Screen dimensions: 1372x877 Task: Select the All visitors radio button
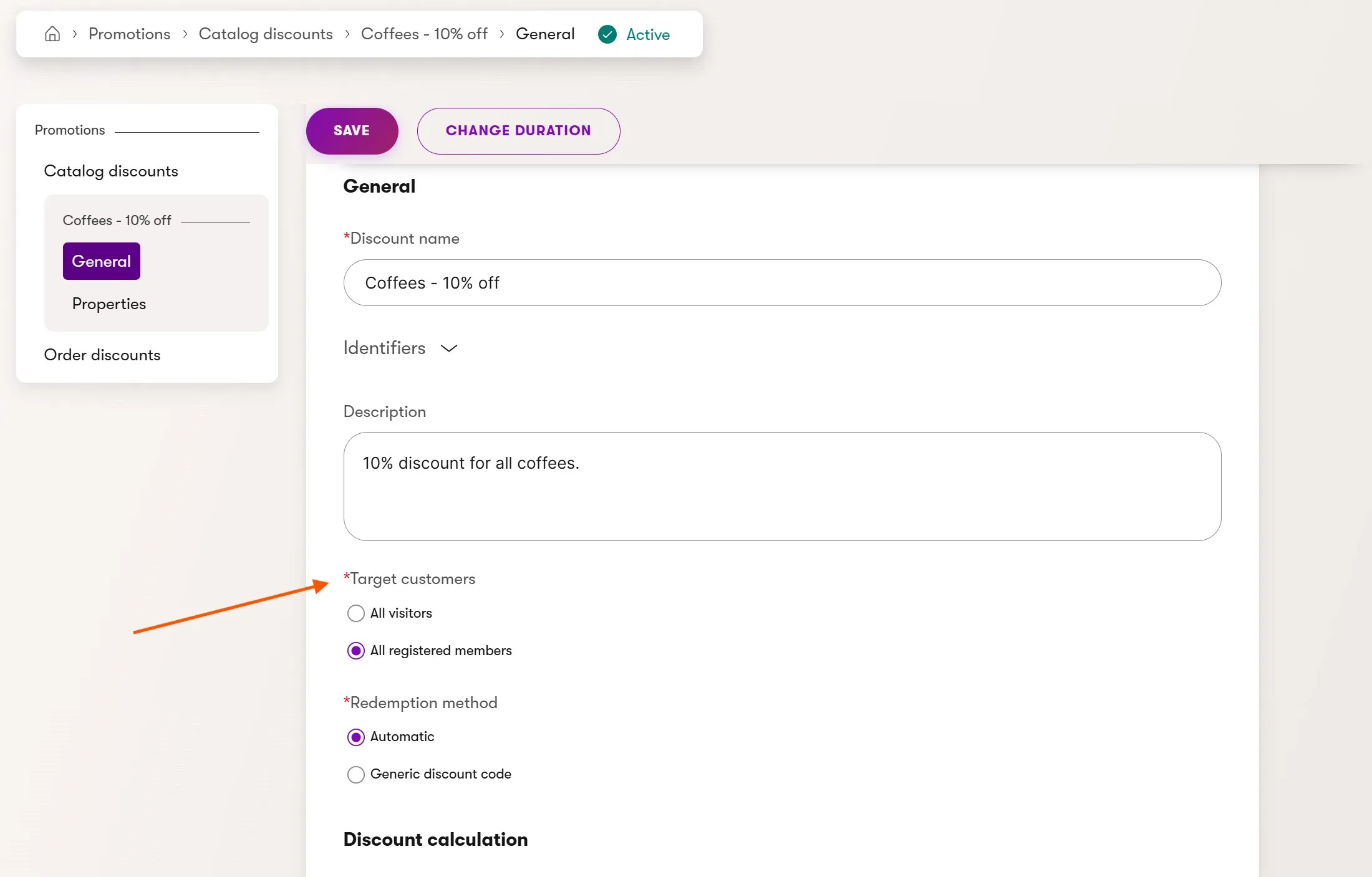355,613
